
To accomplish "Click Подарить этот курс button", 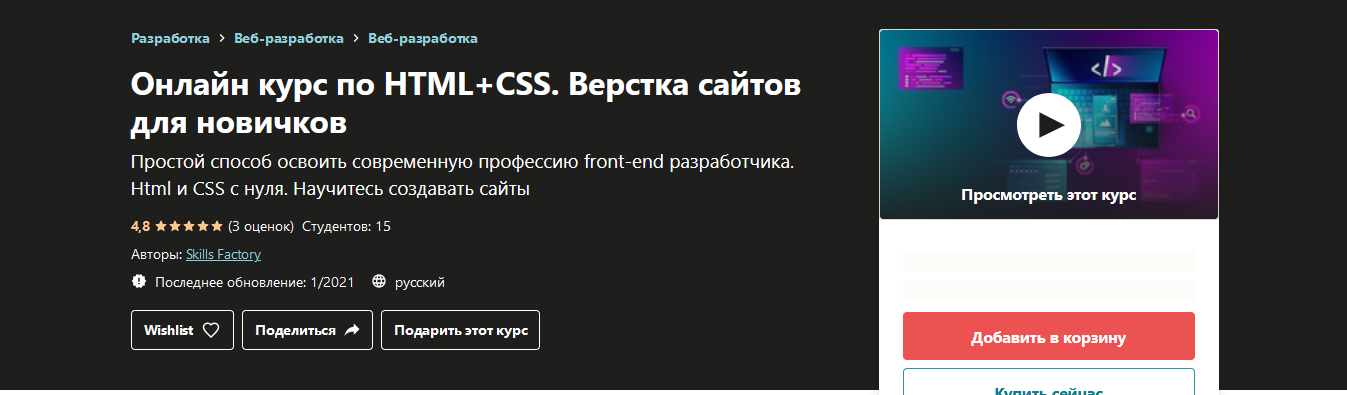I will [x=460, y=330].
